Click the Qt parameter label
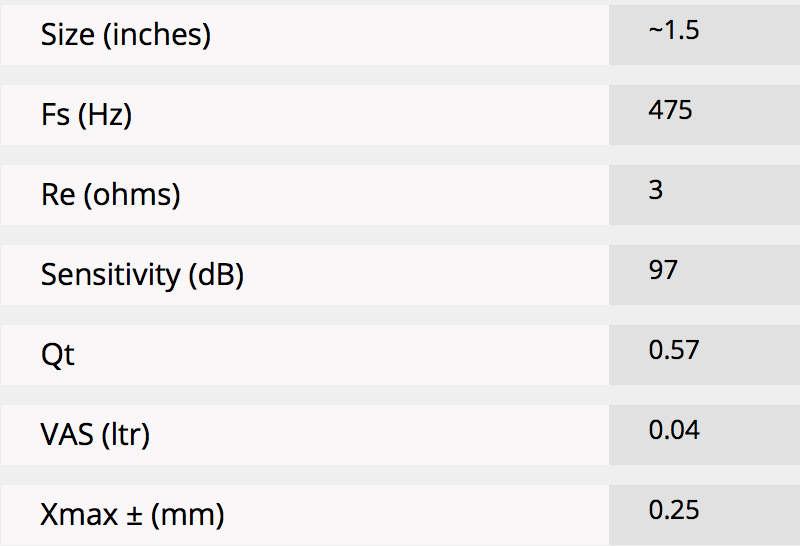The height and width of the screenshot is (546, 800). point(58,355)
